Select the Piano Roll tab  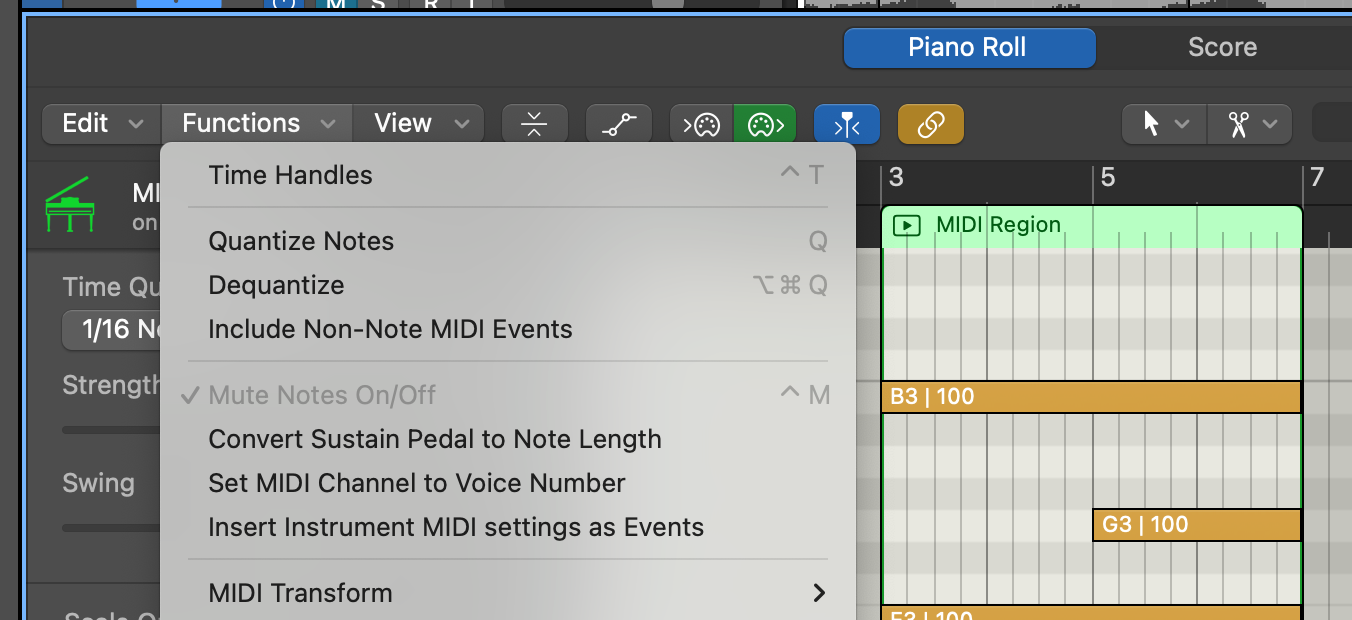968,47
